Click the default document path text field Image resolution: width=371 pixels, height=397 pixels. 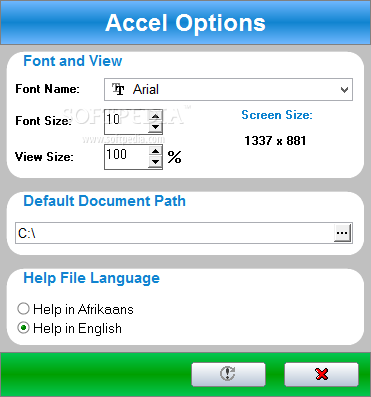click(x=175, y=233)
